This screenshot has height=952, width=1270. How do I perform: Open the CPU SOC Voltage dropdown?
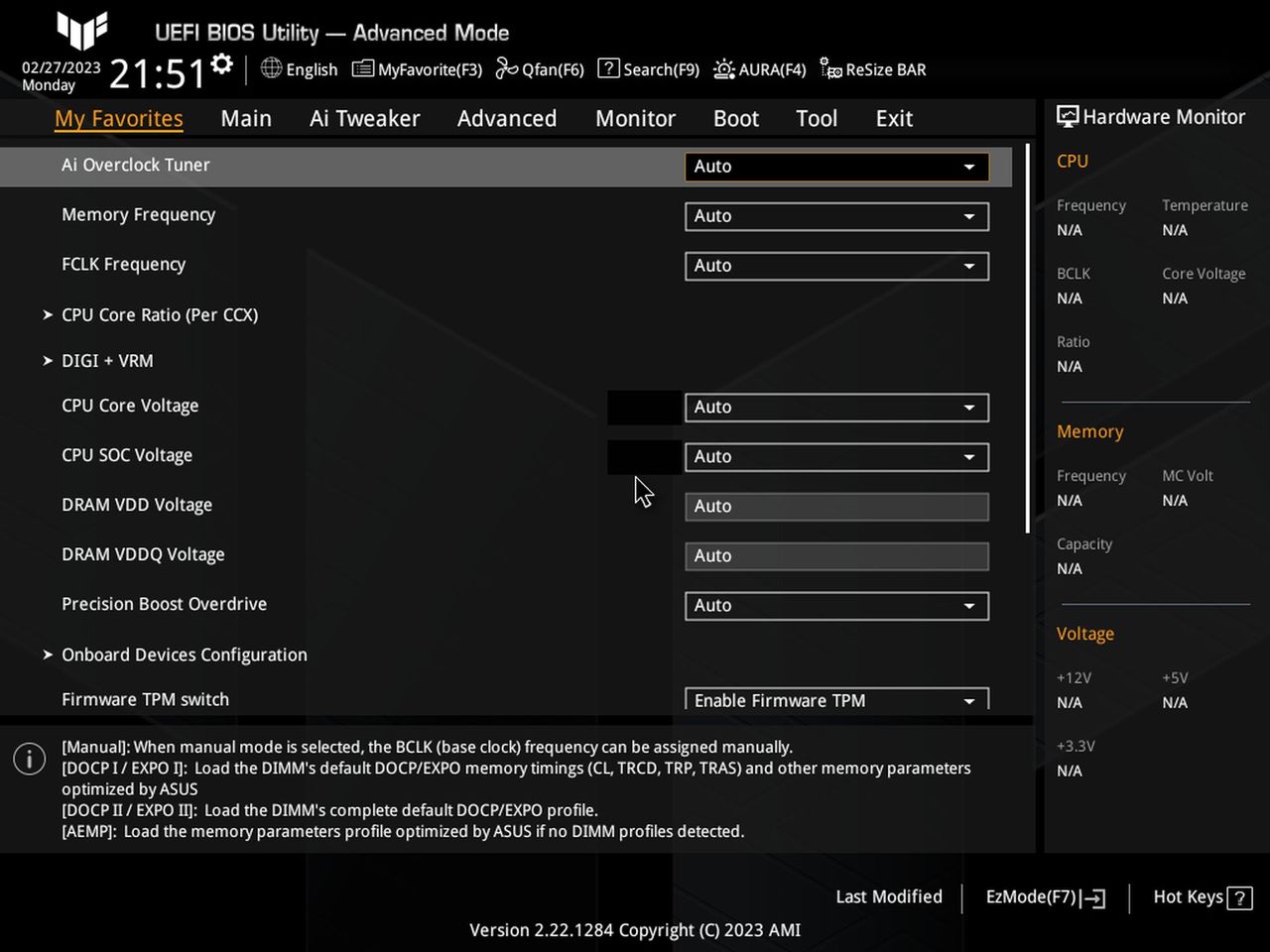click(836, 457)
